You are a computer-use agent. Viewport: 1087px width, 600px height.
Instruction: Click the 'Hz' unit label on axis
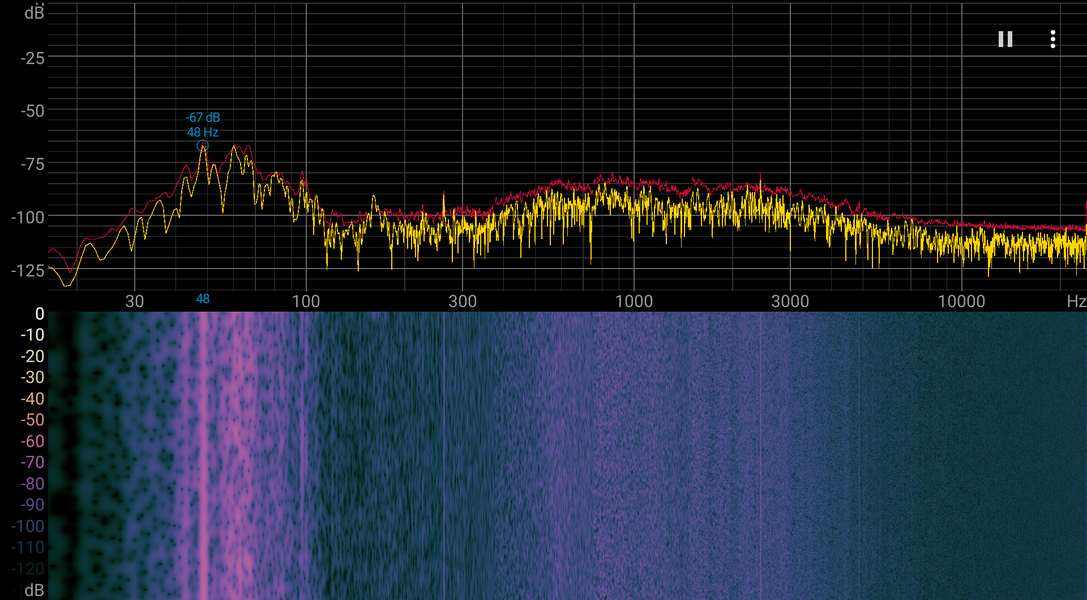[x=1076, y=301]
